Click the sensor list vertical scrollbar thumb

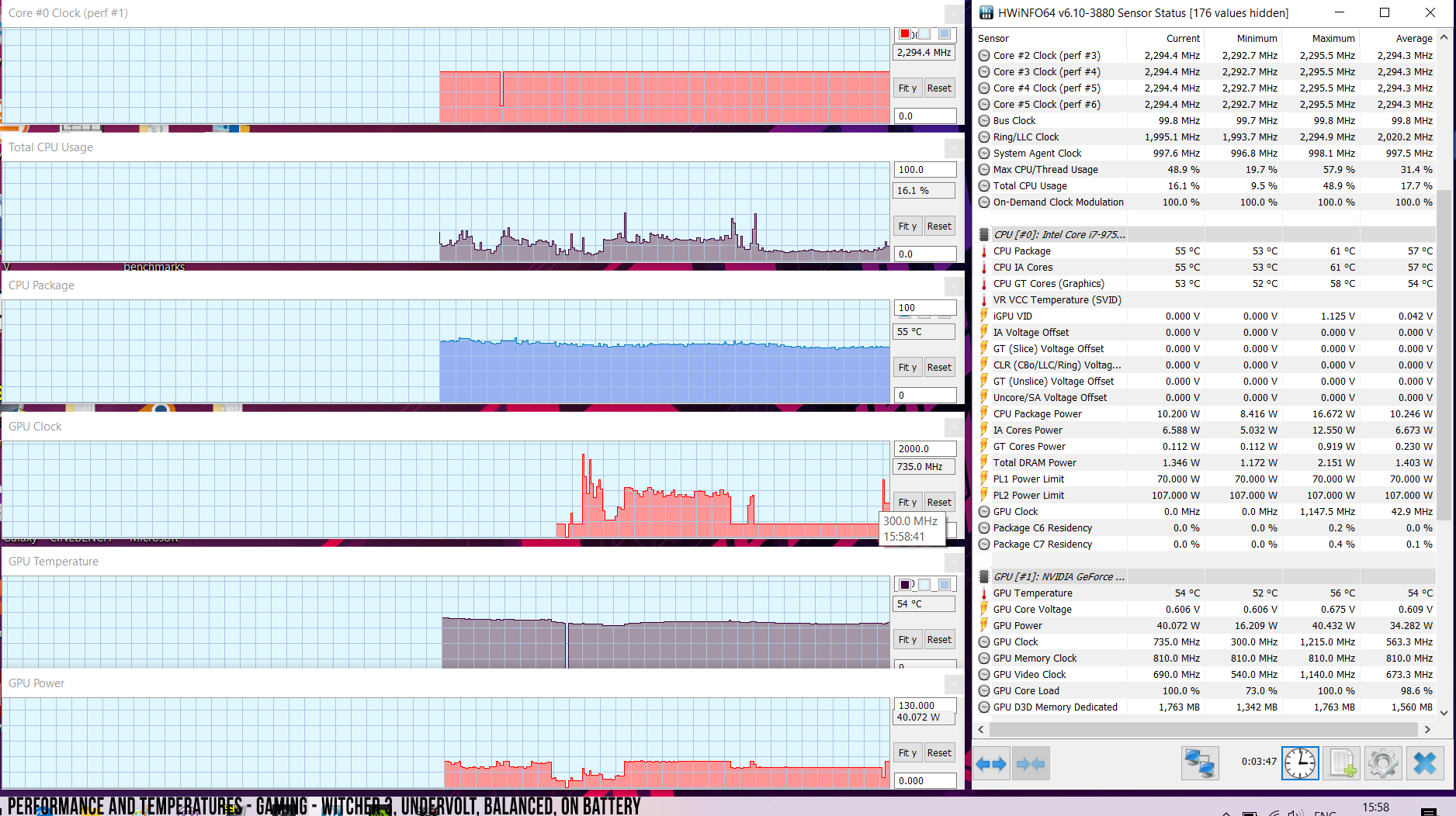[1444, 353]
